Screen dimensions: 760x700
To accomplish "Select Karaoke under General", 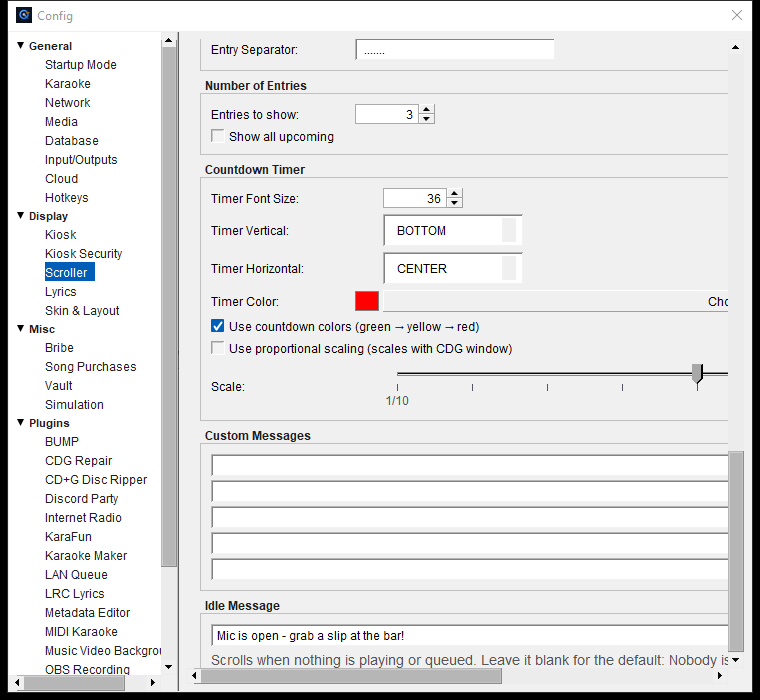I will [68, 83].
